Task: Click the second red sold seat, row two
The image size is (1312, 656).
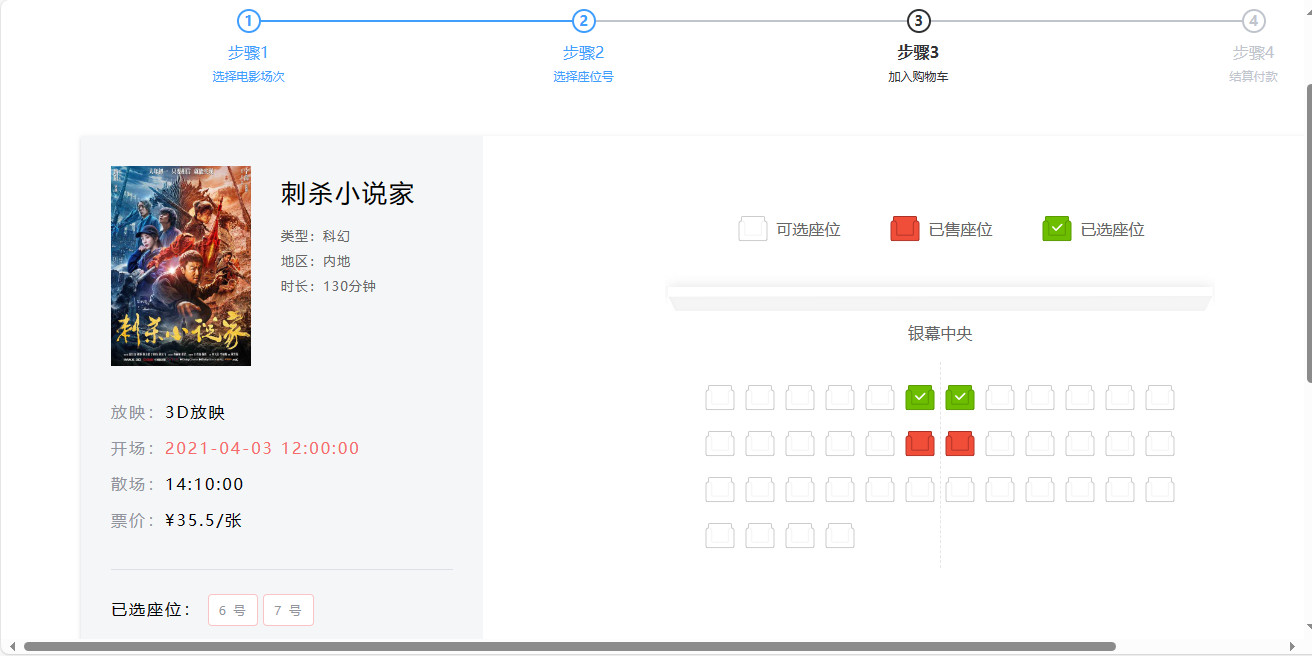Action: pyautogui.click(x=960, y=444)
